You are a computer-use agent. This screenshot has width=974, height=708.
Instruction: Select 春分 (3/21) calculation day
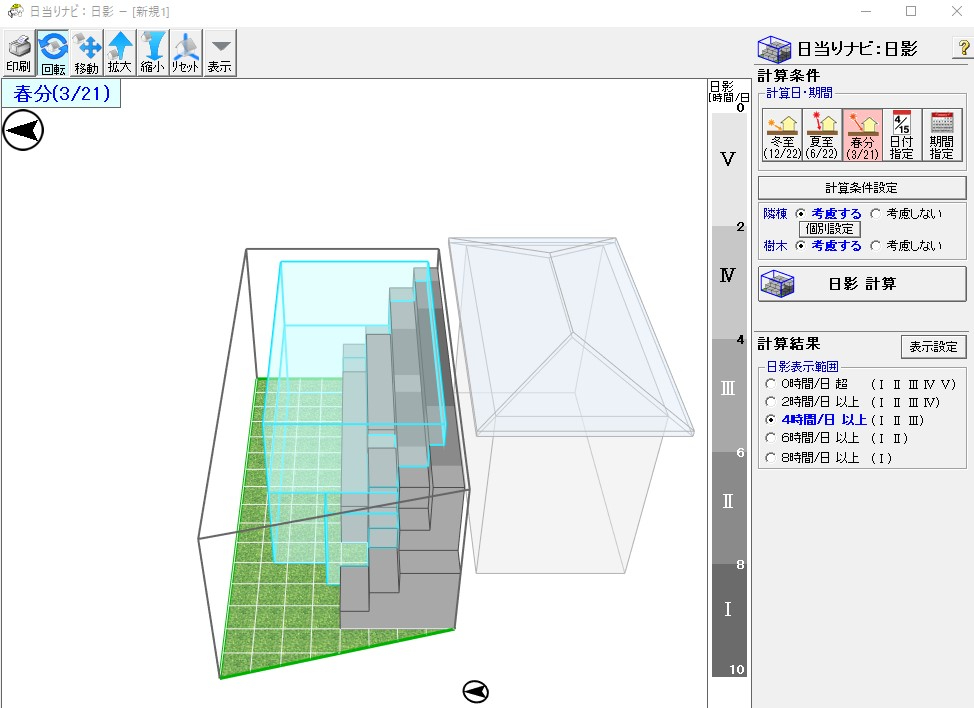coord(862,135)
